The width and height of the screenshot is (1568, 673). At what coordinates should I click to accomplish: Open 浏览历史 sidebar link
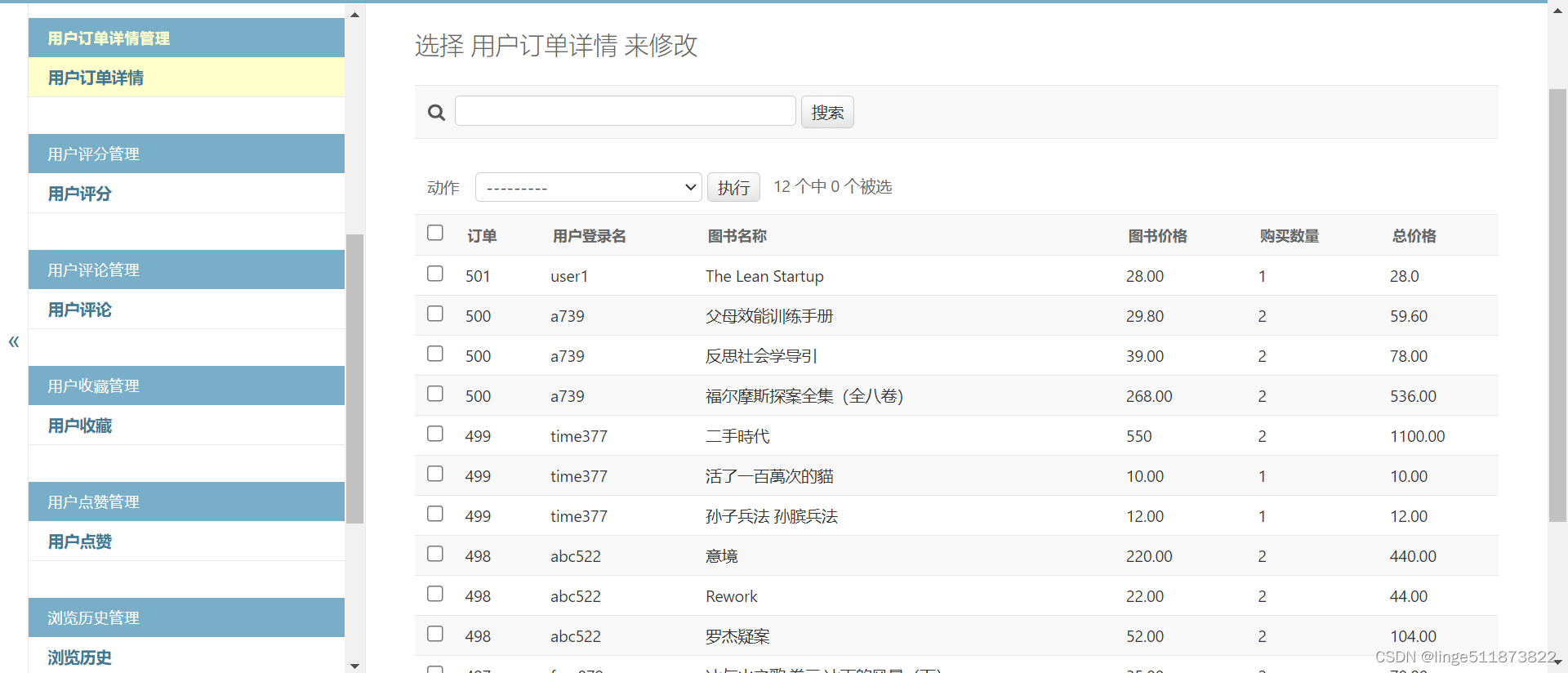[x=79, y=657]
